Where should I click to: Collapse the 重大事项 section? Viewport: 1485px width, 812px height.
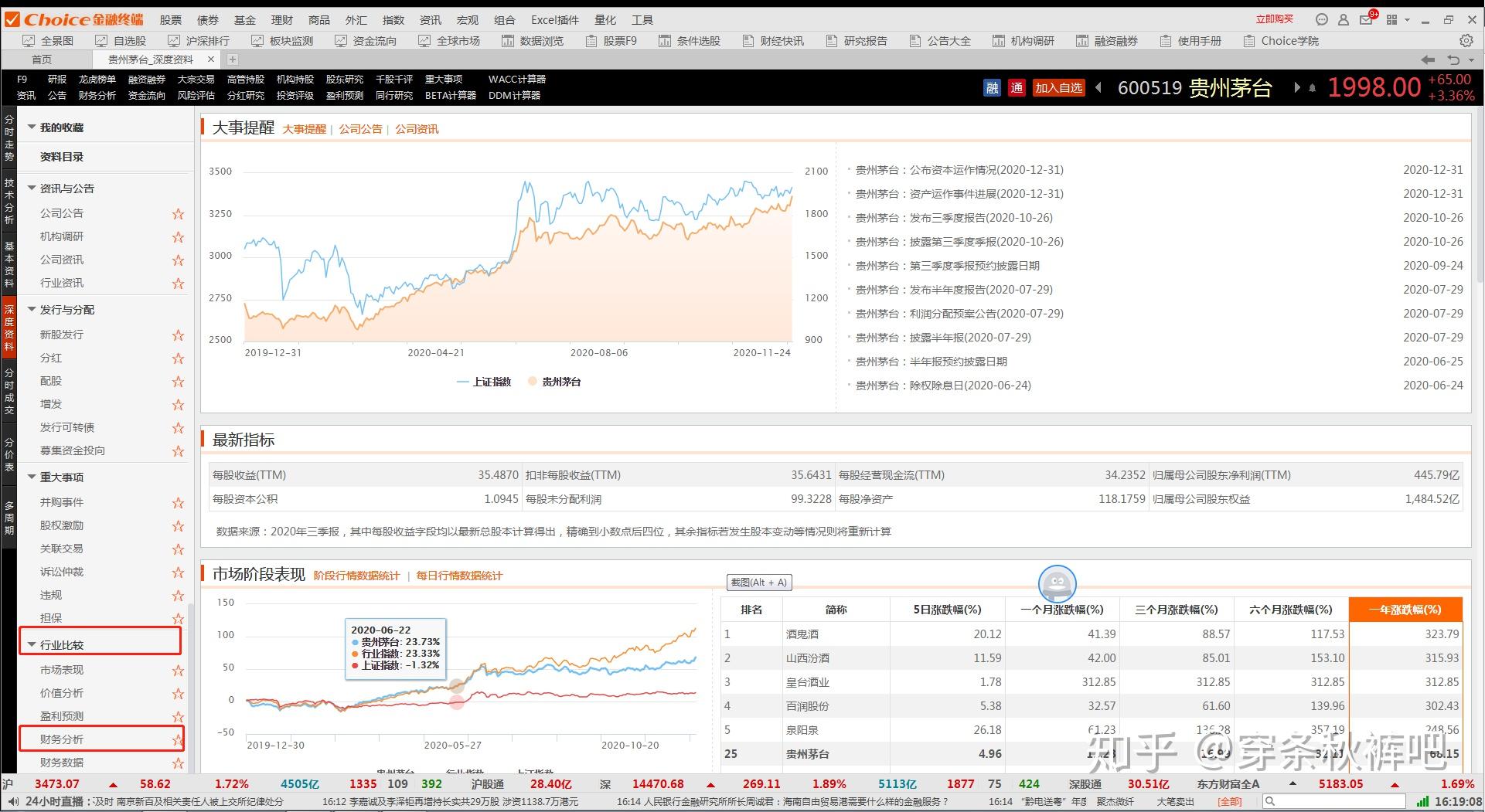[x=32, y=477]
